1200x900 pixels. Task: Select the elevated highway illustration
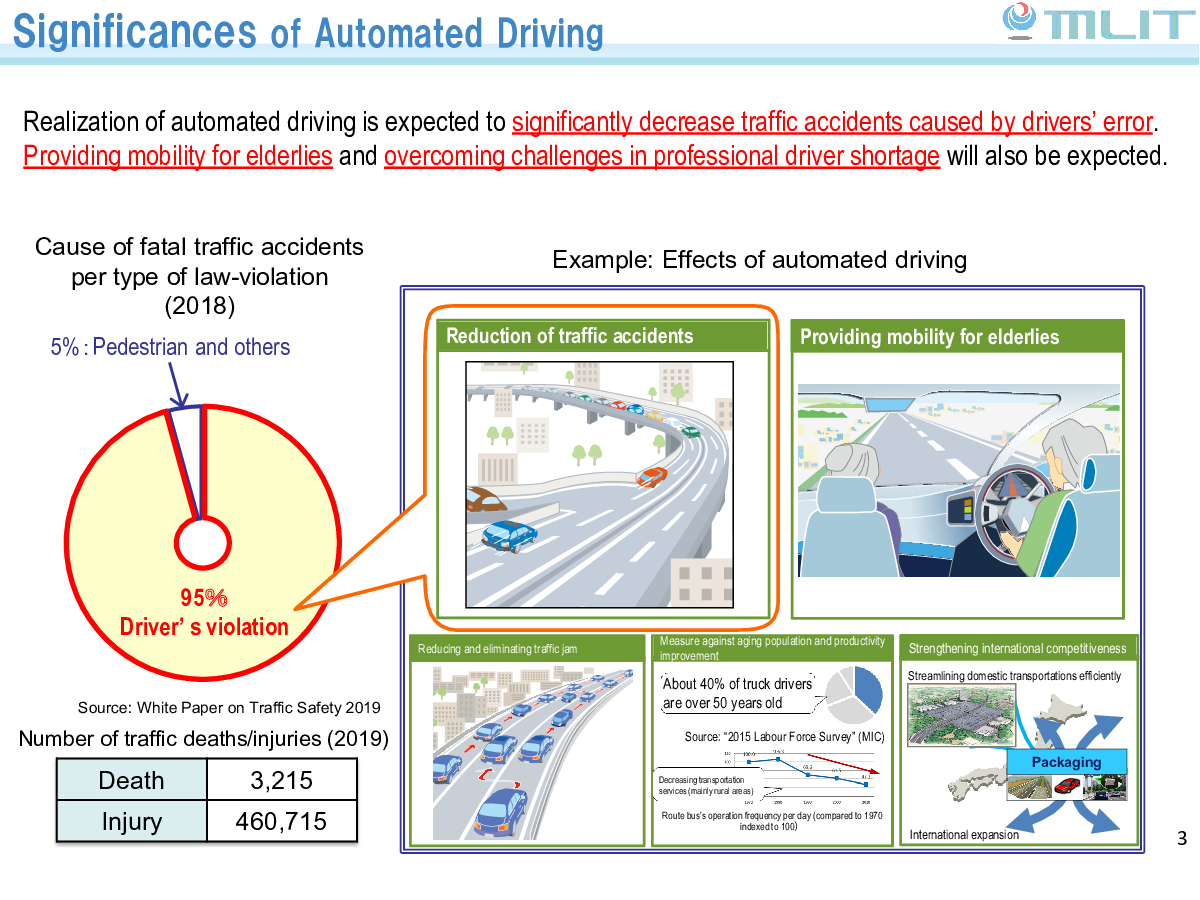point(600,486)
